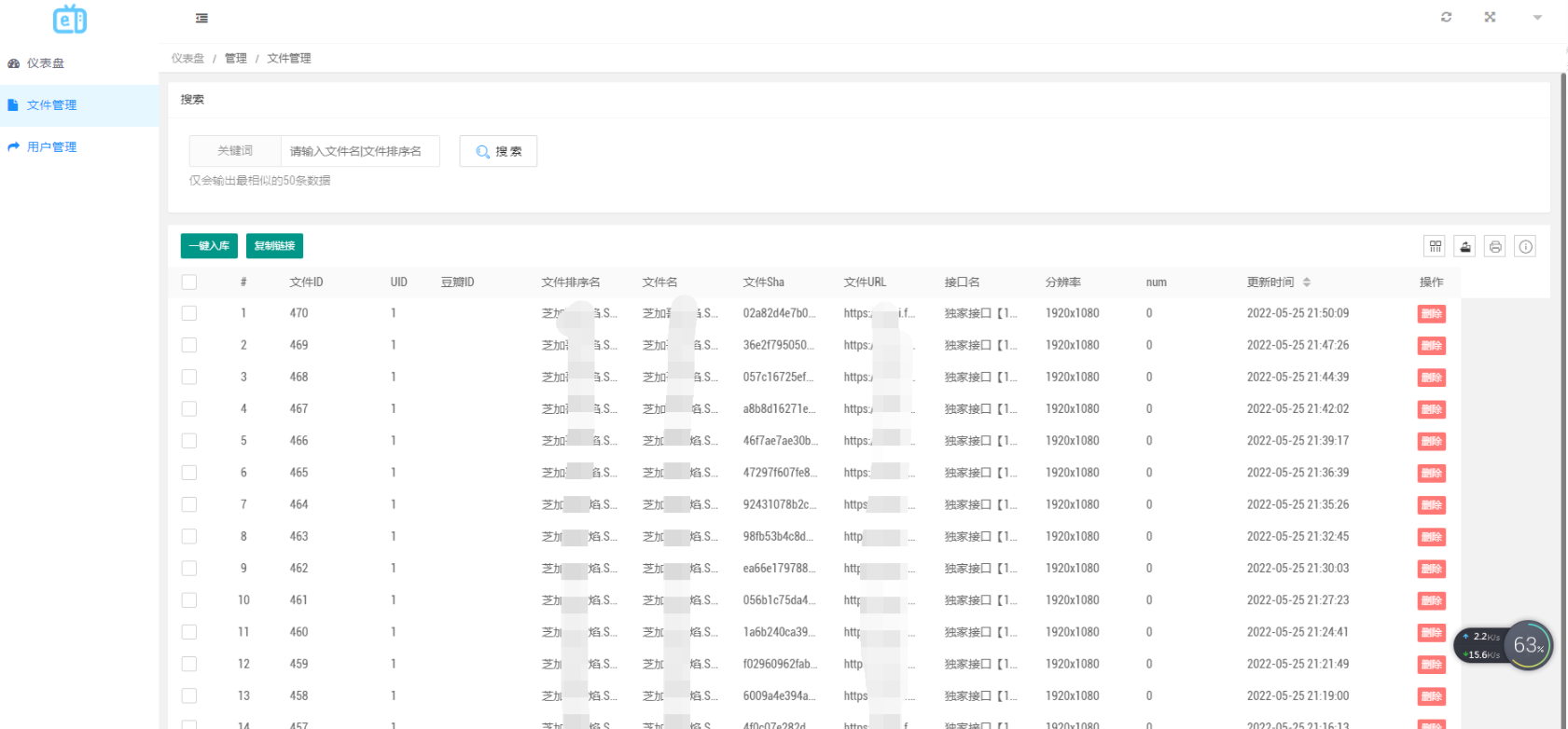Image resolution: width=1568 pixels, height=729 pixels.
Task: Click the keyword search input field
Action: coord(359,151)
